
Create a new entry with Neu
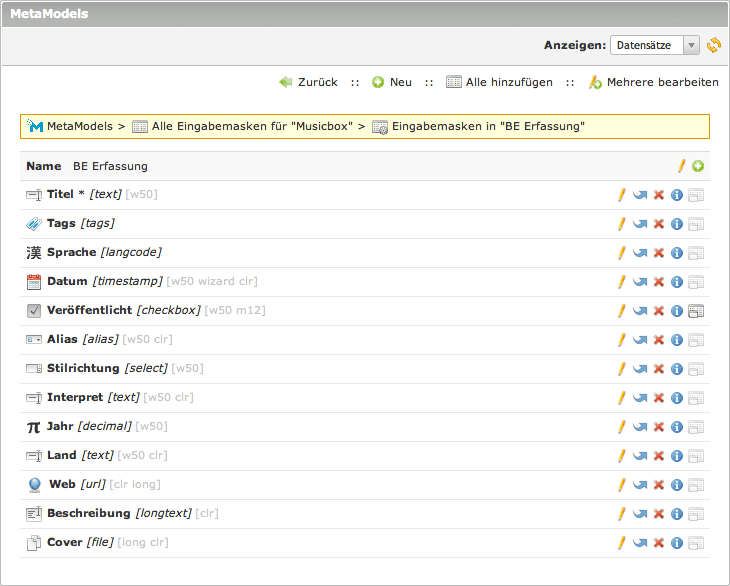392,82
